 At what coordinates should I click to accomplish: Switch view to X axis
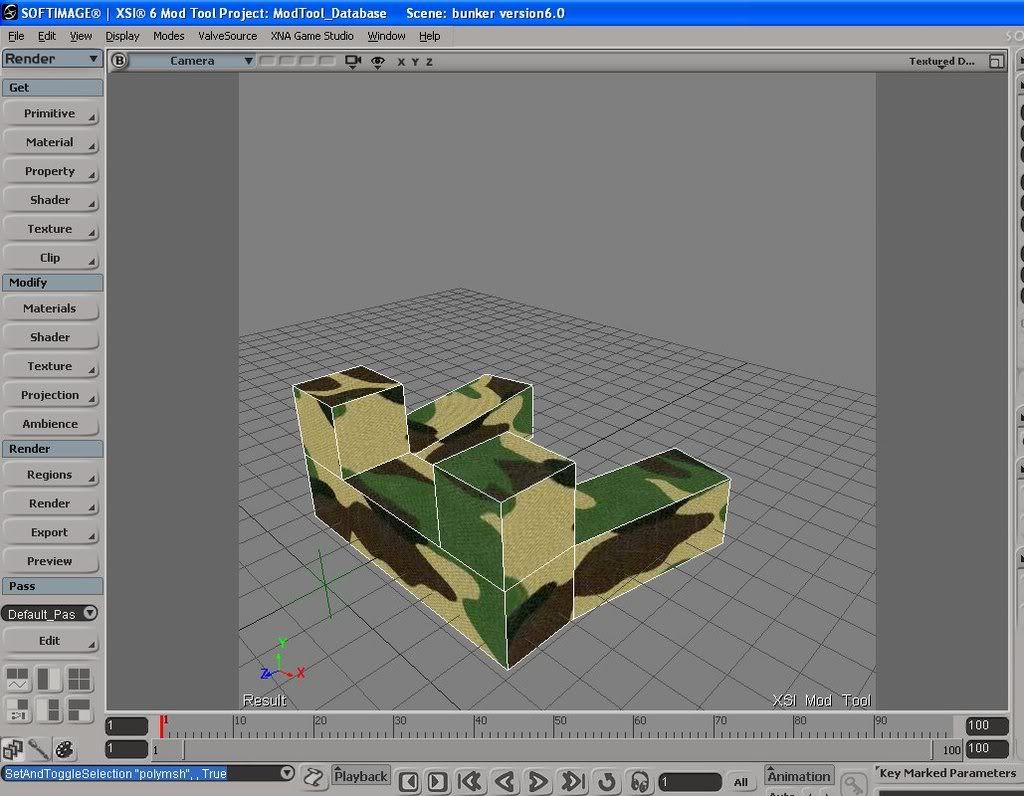click(401, 61)
